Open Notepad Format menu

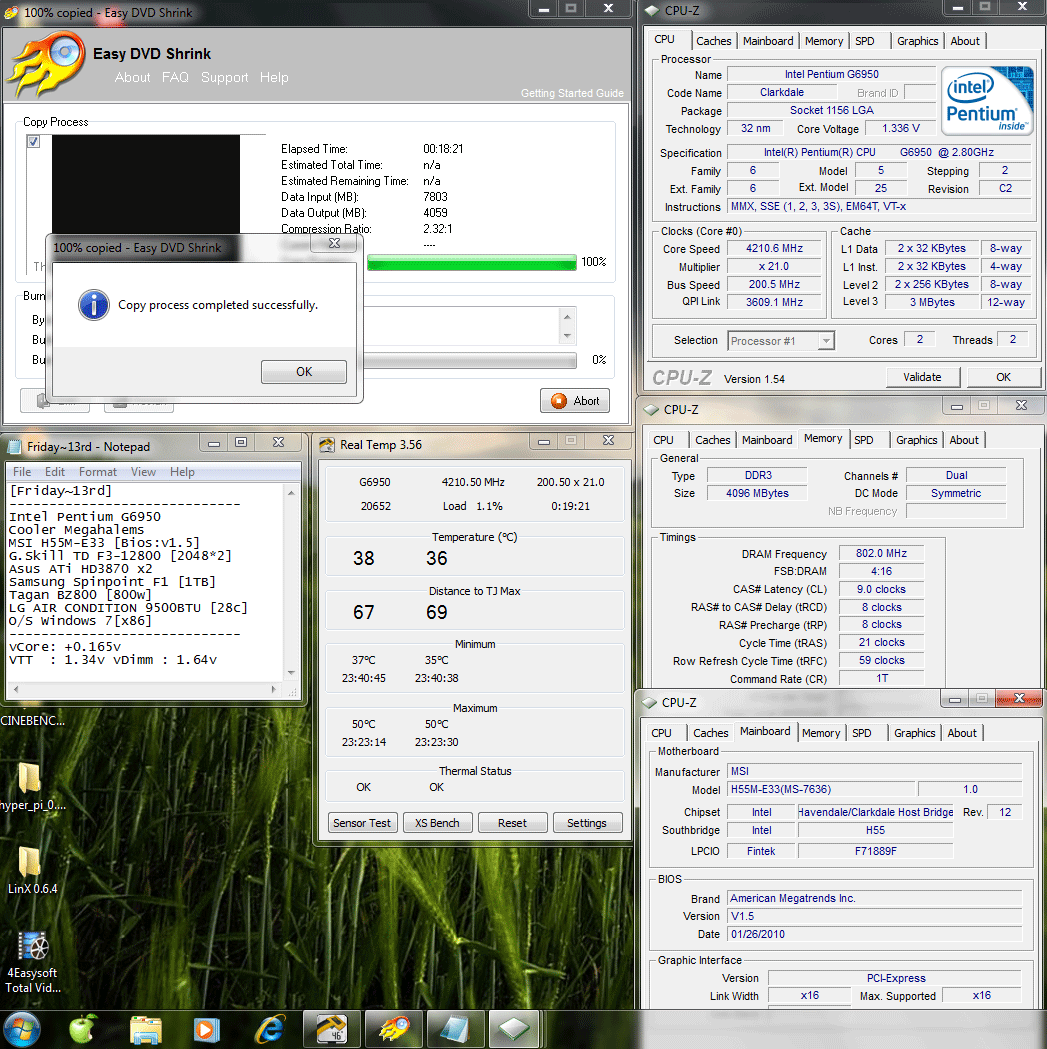98,472
